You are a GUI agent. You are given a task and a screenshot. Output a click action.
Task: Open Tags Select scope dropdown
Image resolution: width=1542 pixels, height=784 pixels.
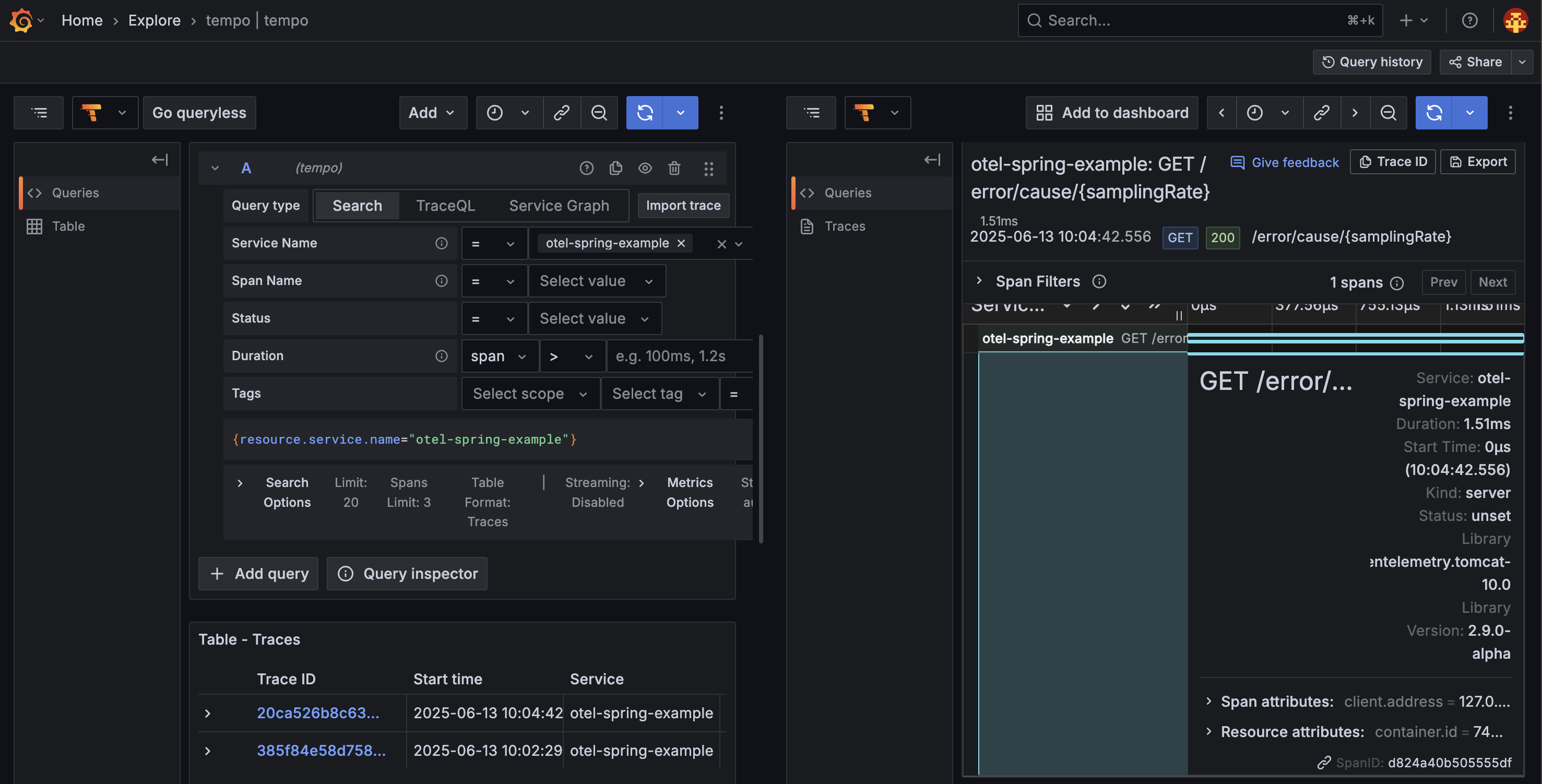(530, 394)
